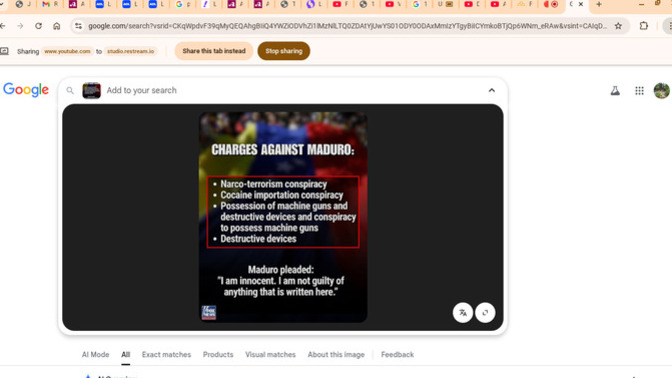Open the About this image tab
This screenshot has width=672, height=378.
336,354
